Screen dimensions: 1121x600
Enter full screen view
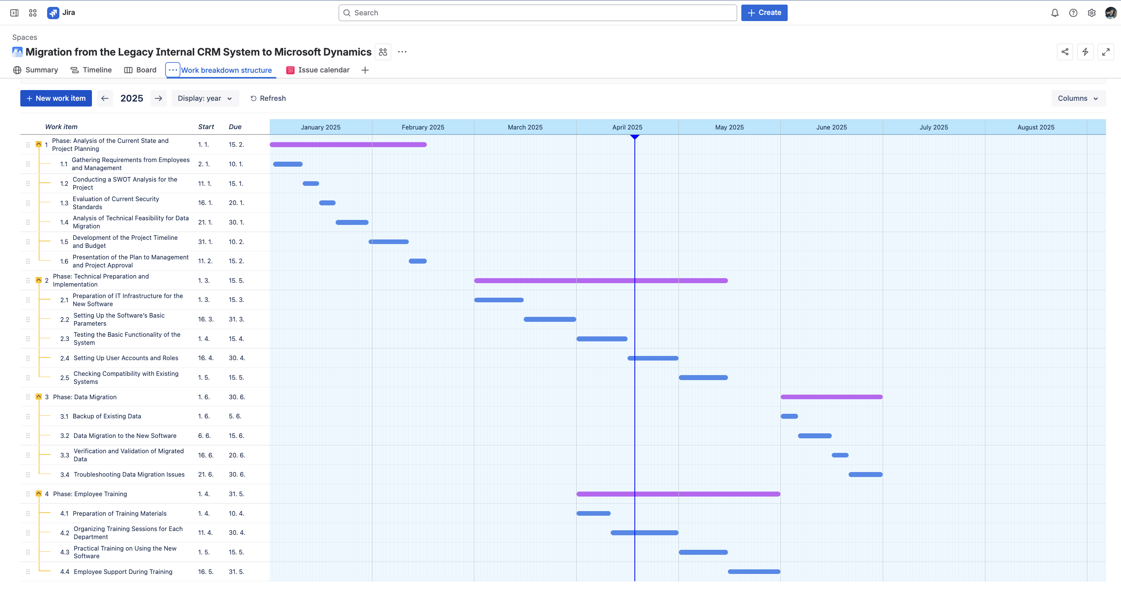(x=1105, y=52)
